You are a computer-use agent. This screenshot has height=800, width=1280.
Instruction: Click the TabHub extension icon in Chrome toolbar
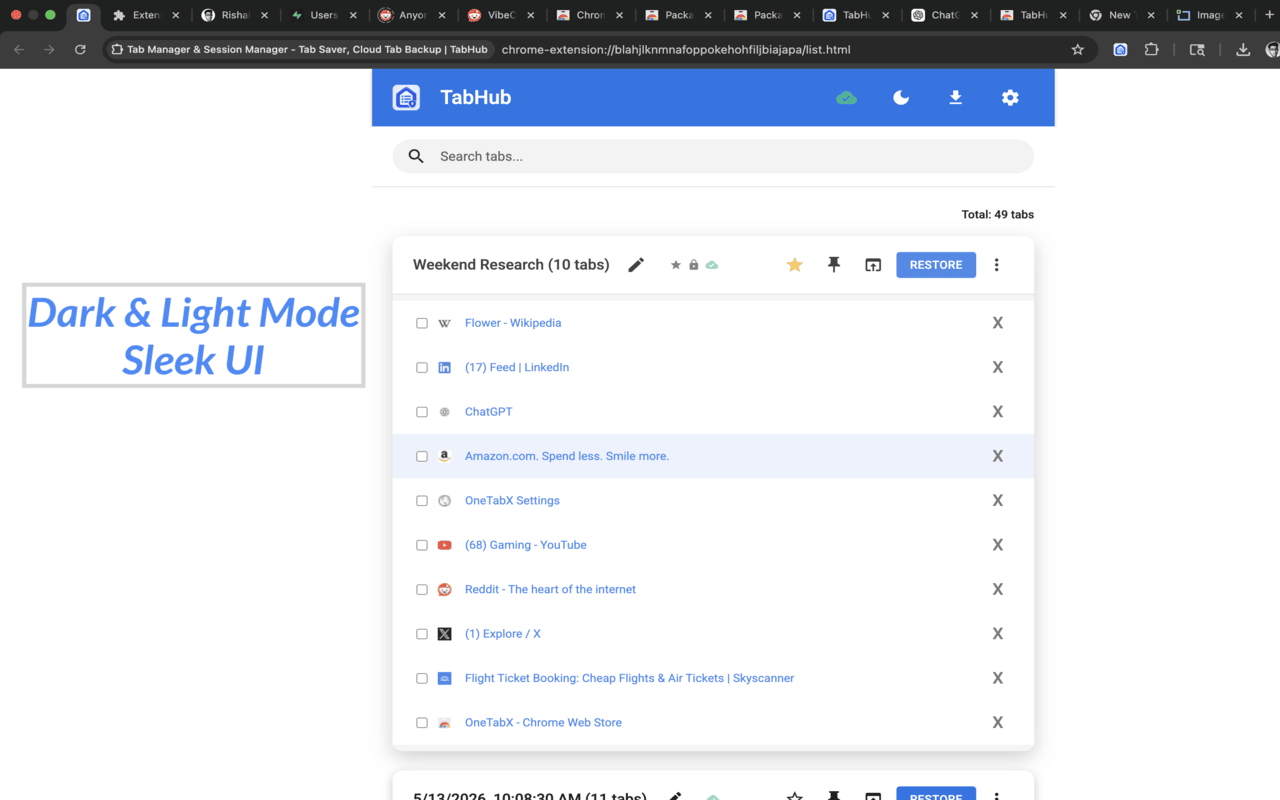coord(1121,49)
